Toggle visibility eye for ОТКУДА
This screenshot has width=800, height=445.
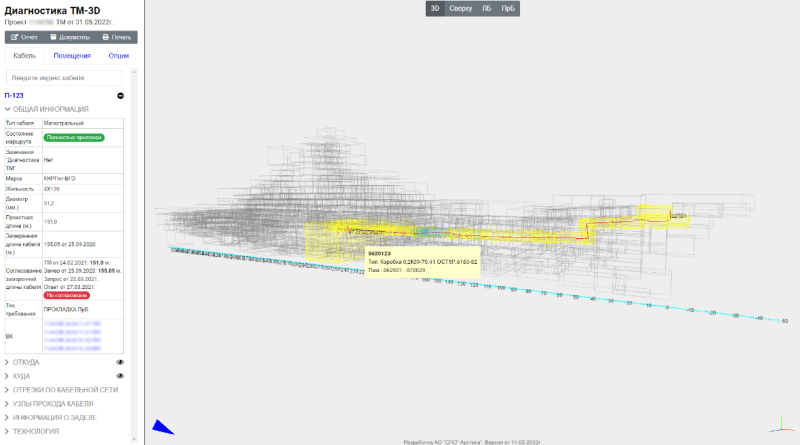[120, 362]
